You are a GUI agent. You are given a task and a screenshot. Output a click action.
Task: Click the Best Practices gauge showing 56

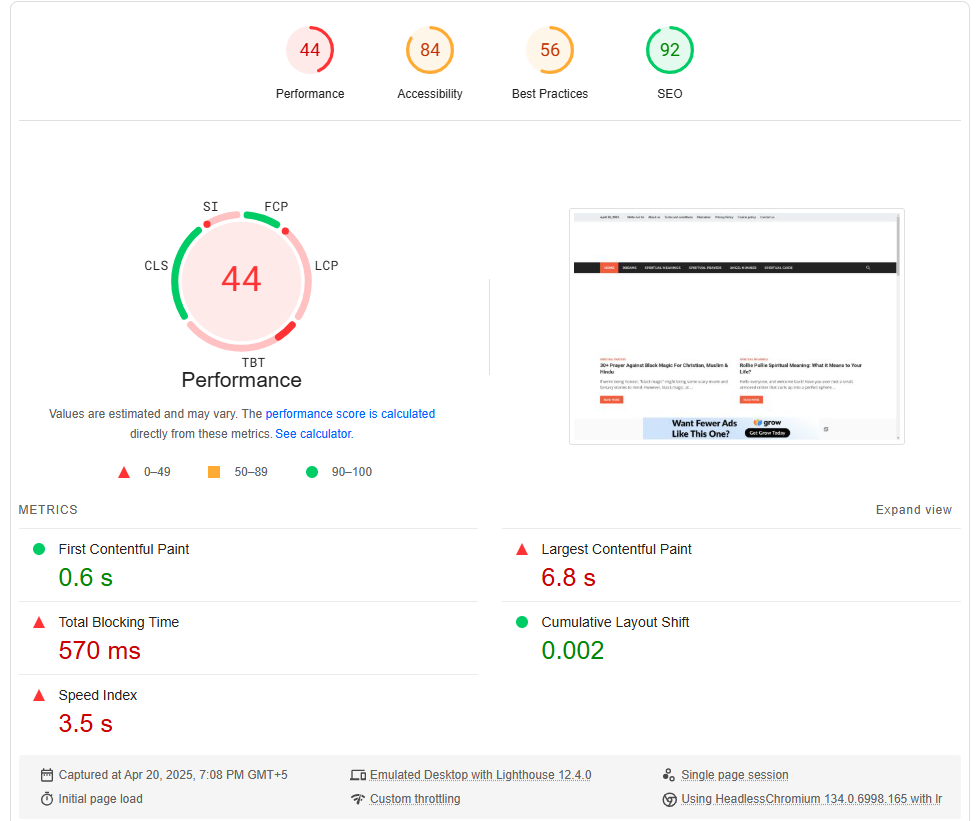tap(550, 50)
